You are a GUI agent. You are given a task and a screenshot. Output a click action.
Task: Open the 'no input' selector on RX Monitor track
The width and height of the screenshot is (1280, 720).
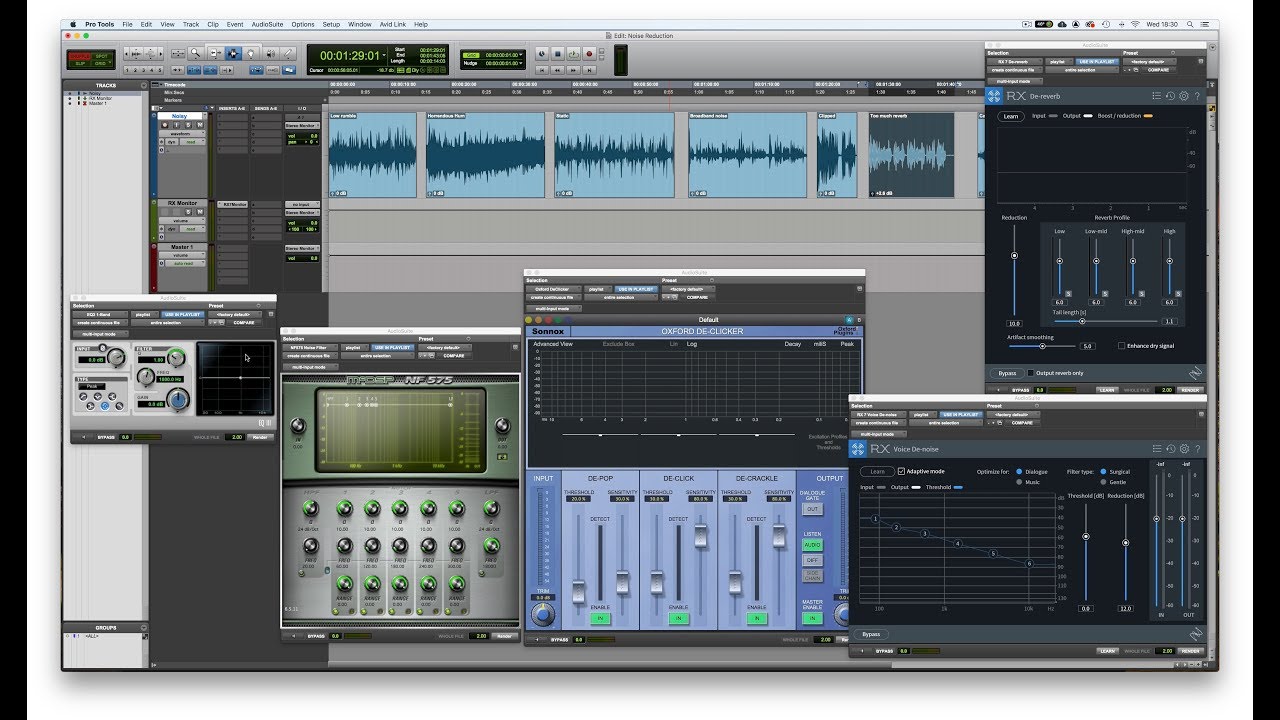[303, 204]
